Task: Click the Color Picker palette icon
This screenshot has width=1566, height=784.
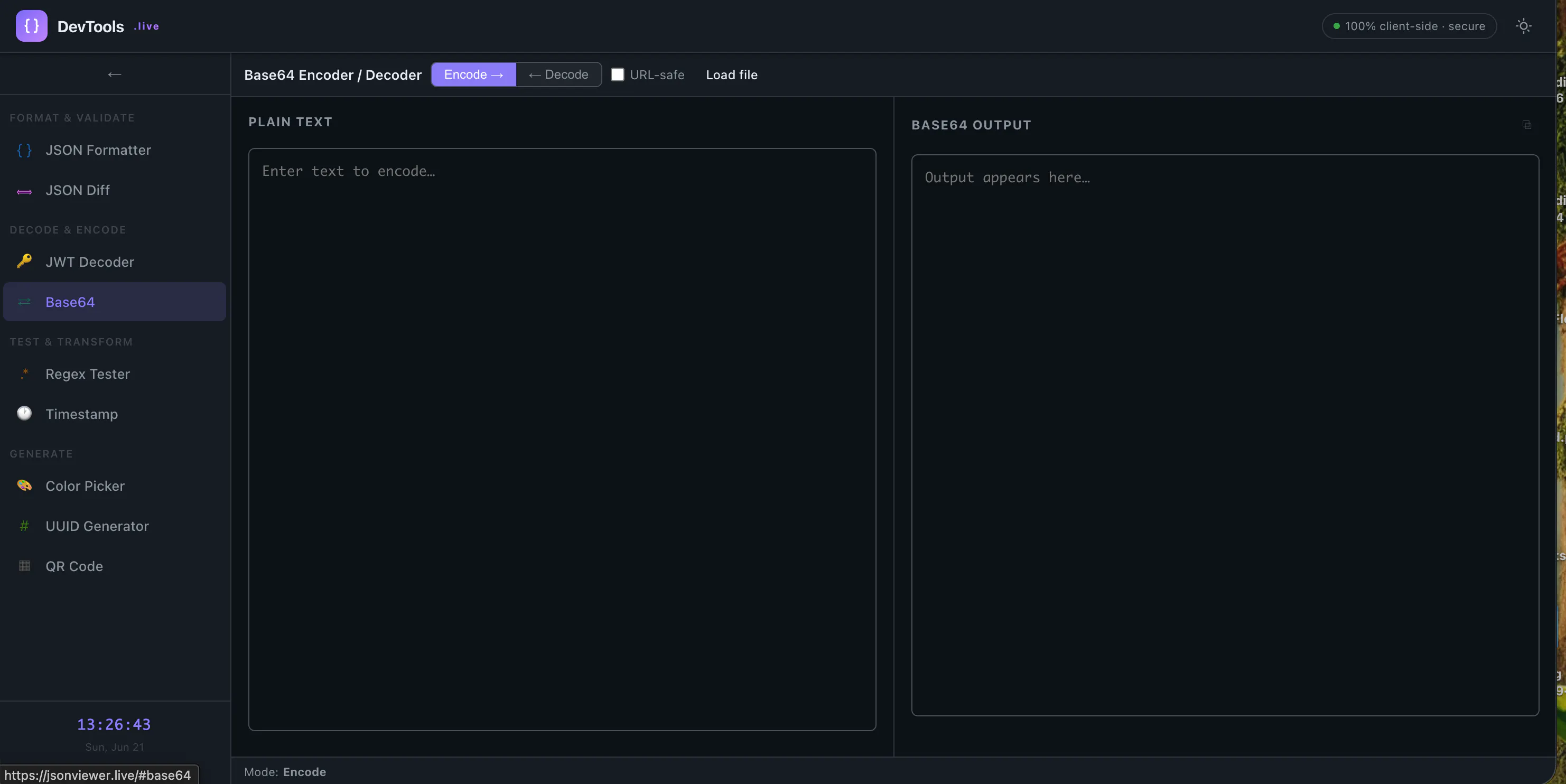Action: coord(24,486)
